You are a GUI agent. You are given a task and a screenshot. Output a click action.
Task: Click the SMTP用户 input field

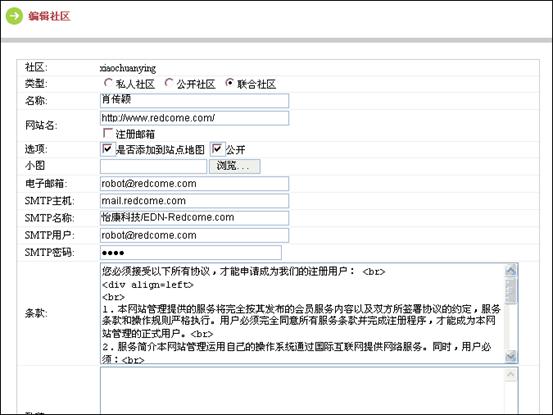pos(194,235)
